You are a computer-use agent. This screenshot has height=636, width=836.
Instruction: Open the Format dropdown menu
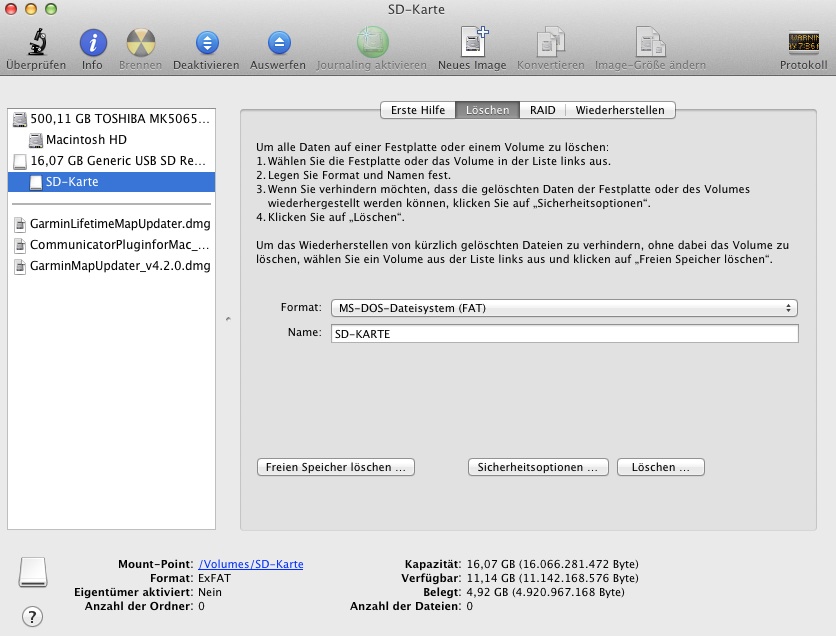[x=564, y=308]
